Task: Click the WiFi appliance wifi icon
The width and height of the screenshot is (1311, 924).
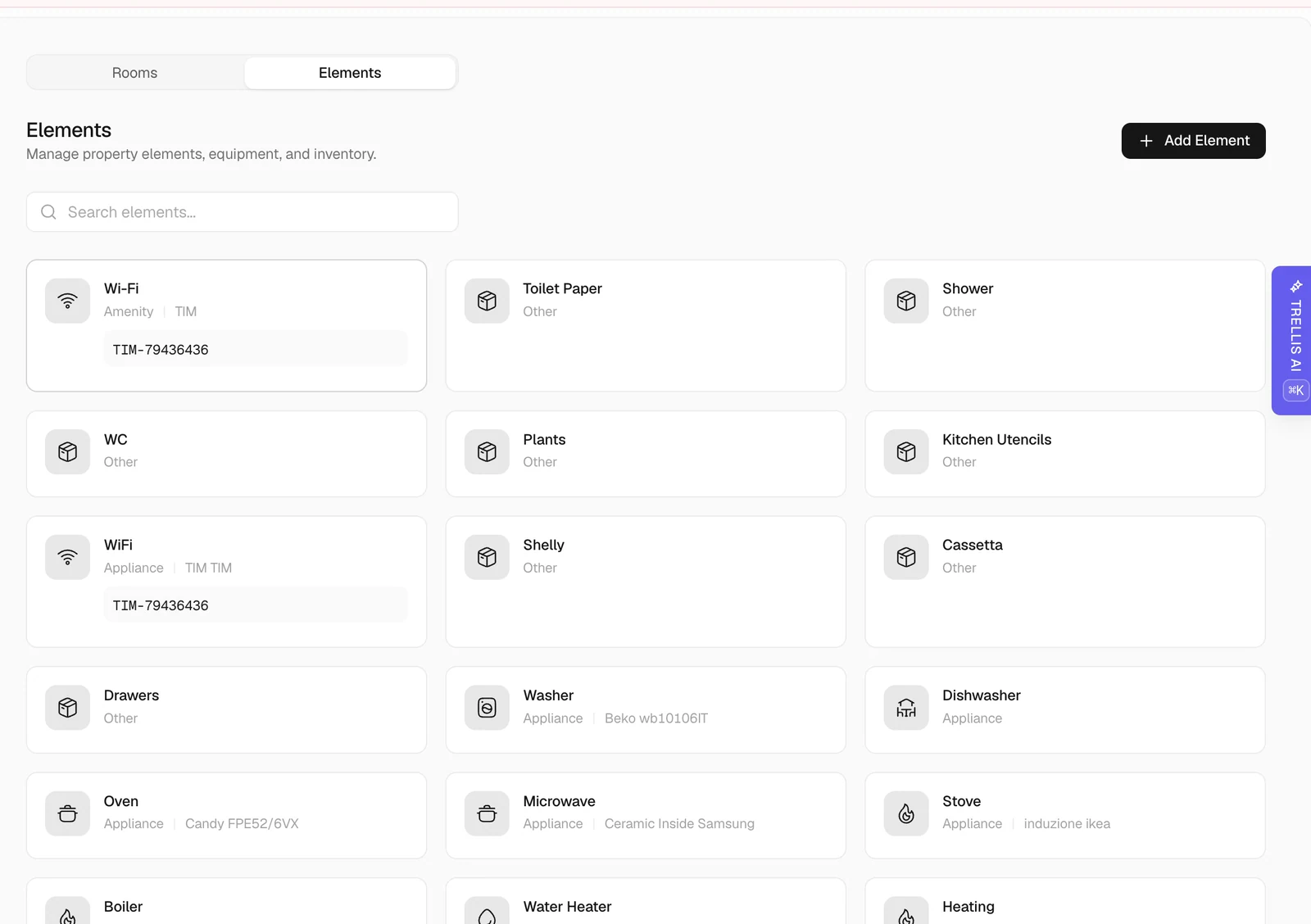Action: [68, 557]
